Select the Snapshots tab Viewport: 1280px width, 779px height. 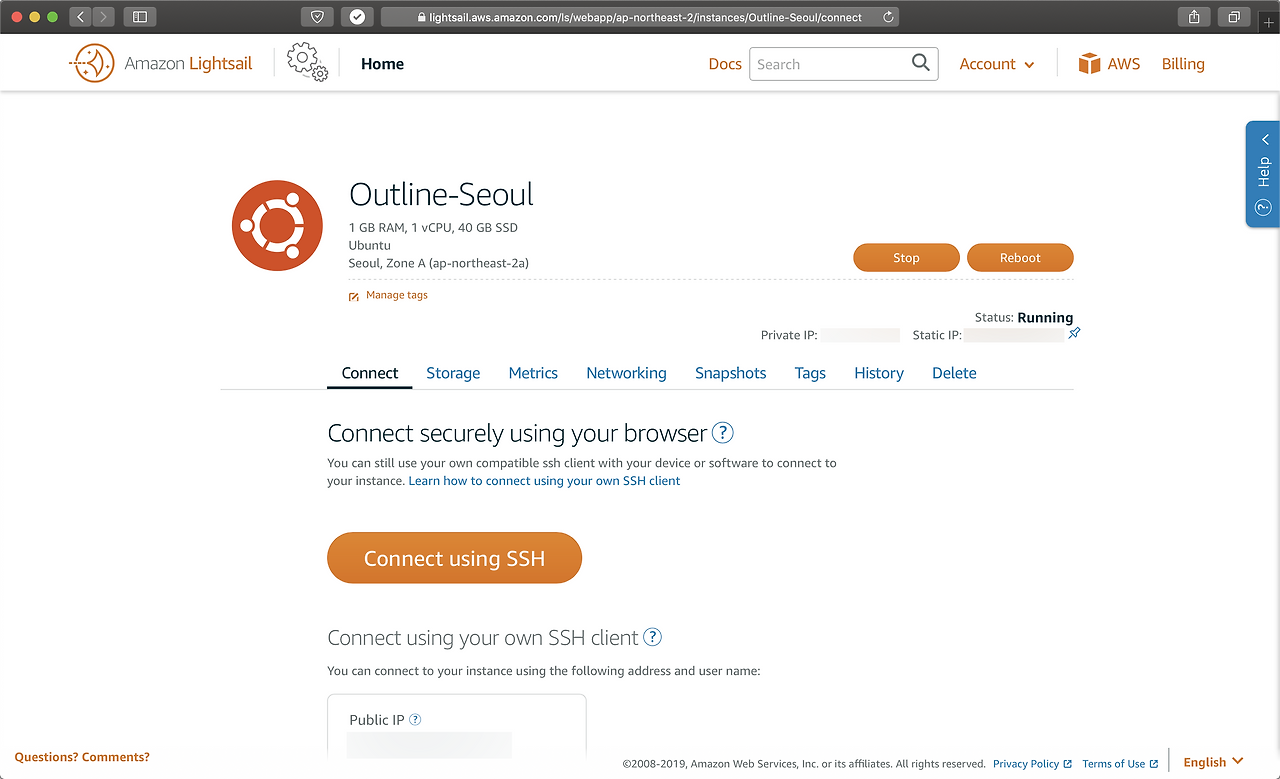[x=731, y=373]
